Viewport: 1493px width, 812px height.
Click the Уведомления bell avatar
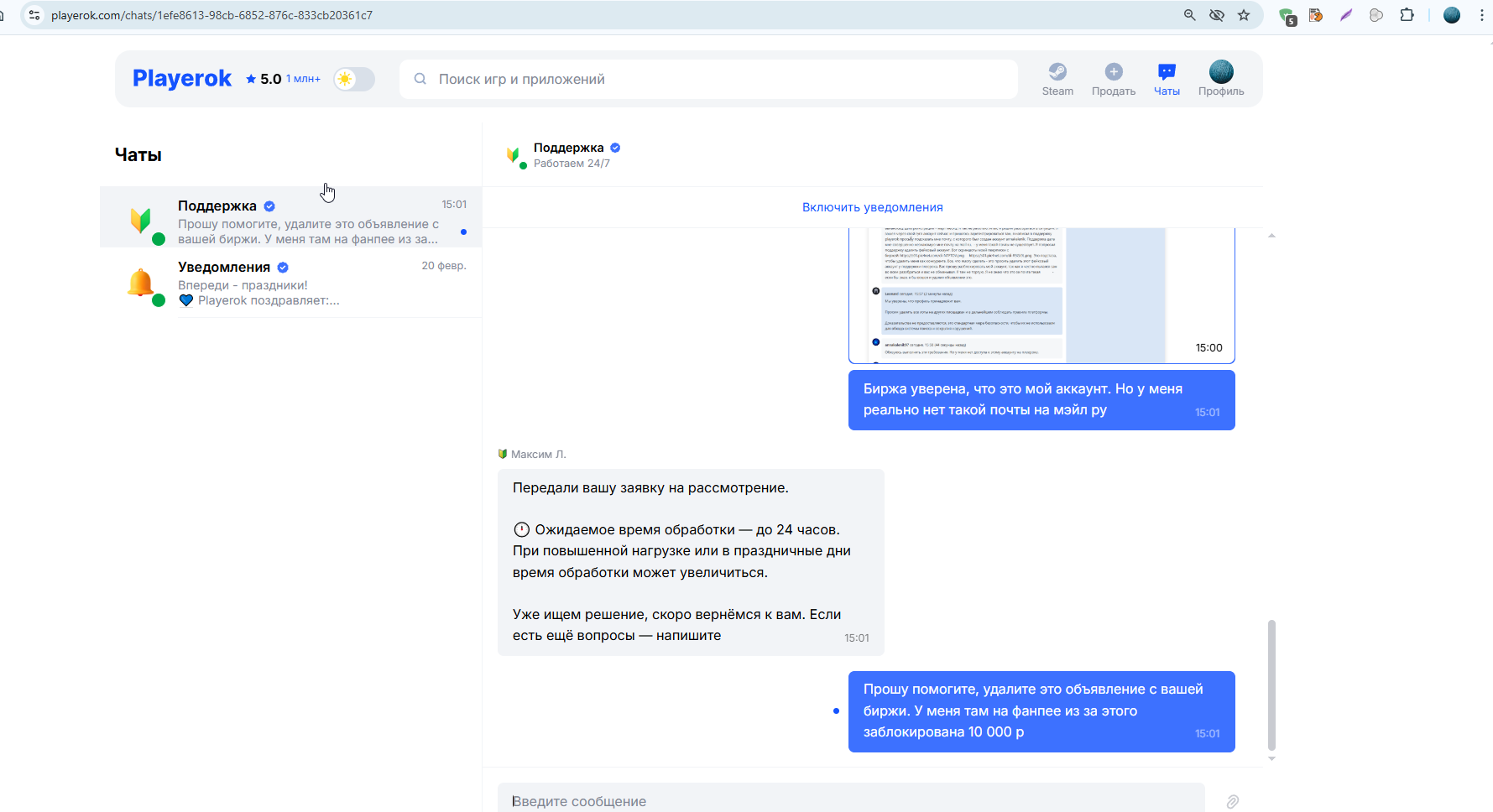[x=141, y=283]
